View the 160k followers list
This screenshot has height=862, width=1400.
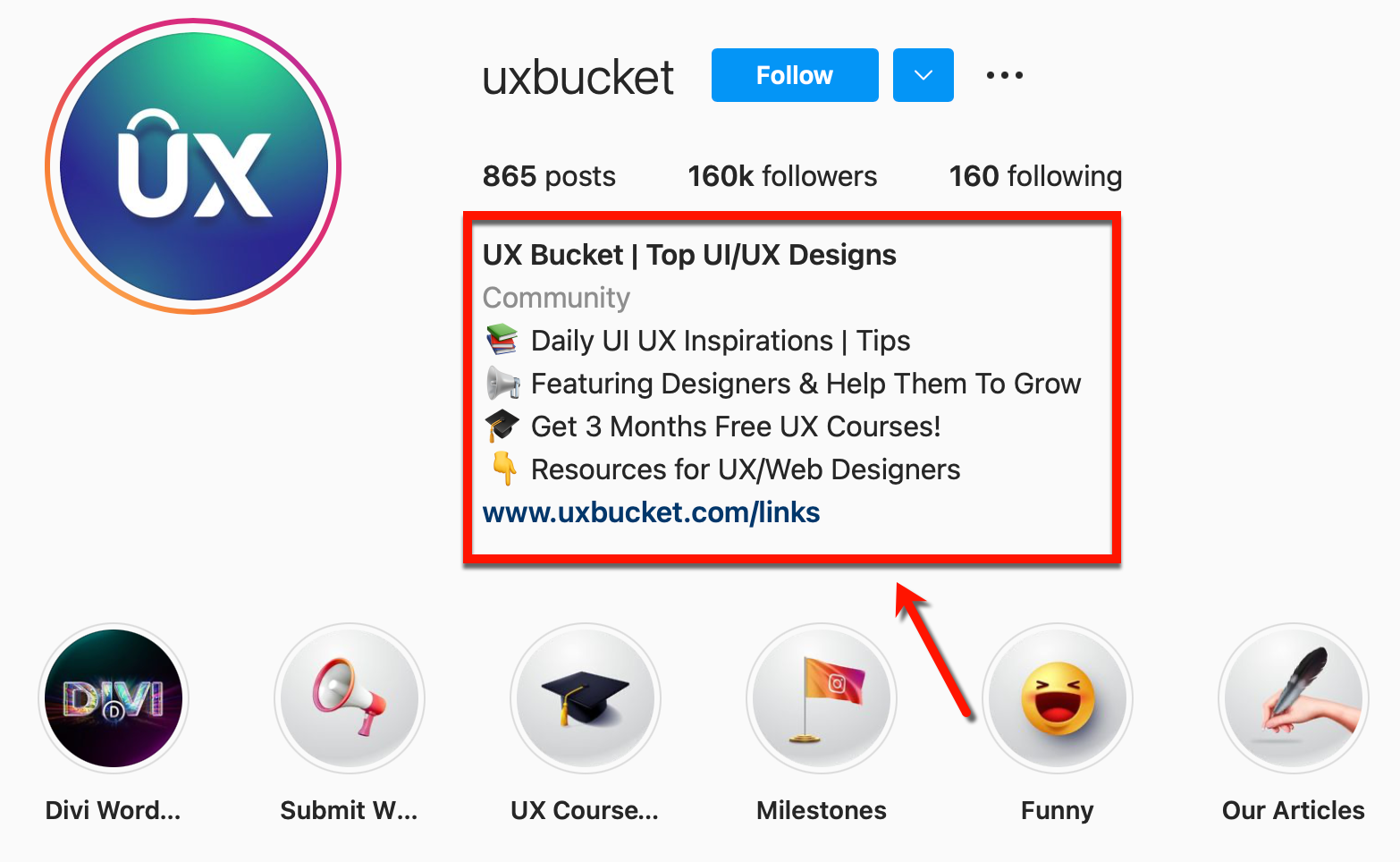click(782, 176)
